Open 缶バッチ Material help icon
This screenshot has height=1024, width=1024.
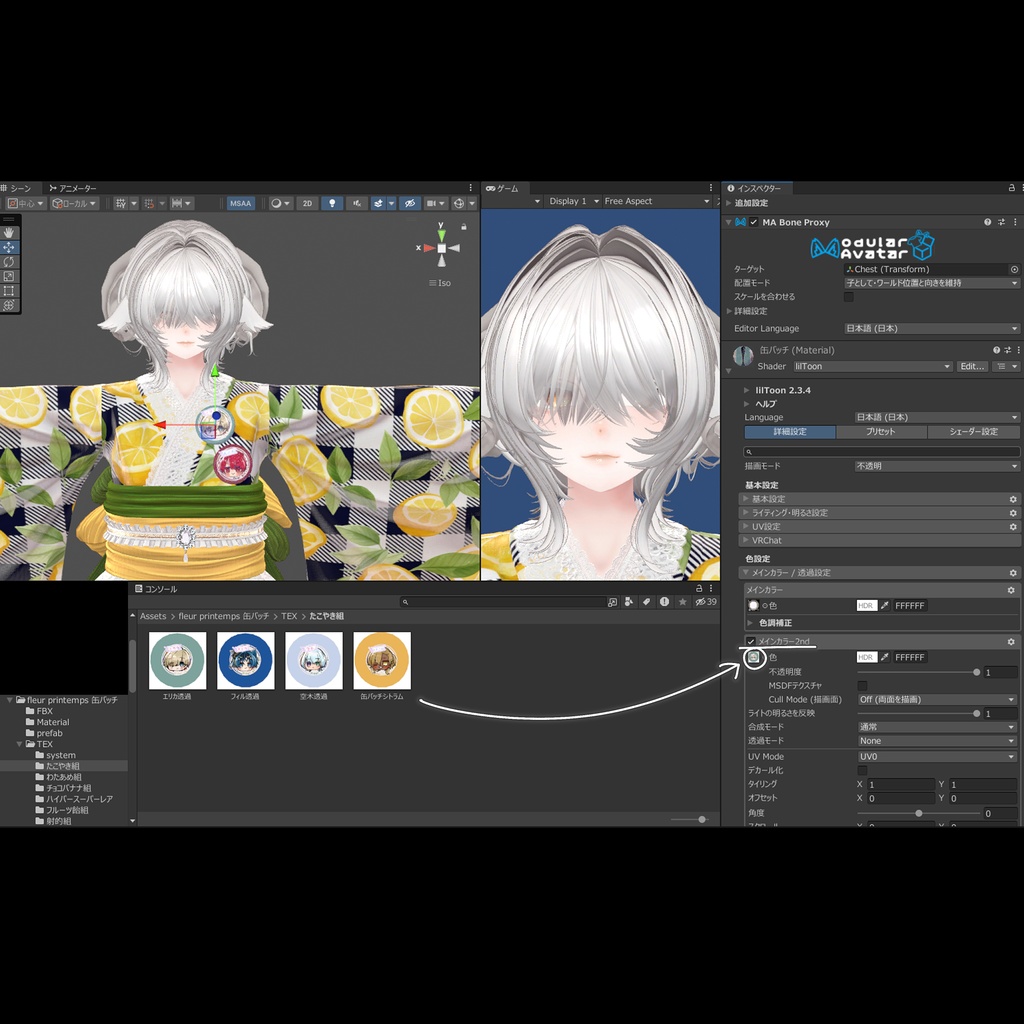pyautogui.click(x=997, y=350)
